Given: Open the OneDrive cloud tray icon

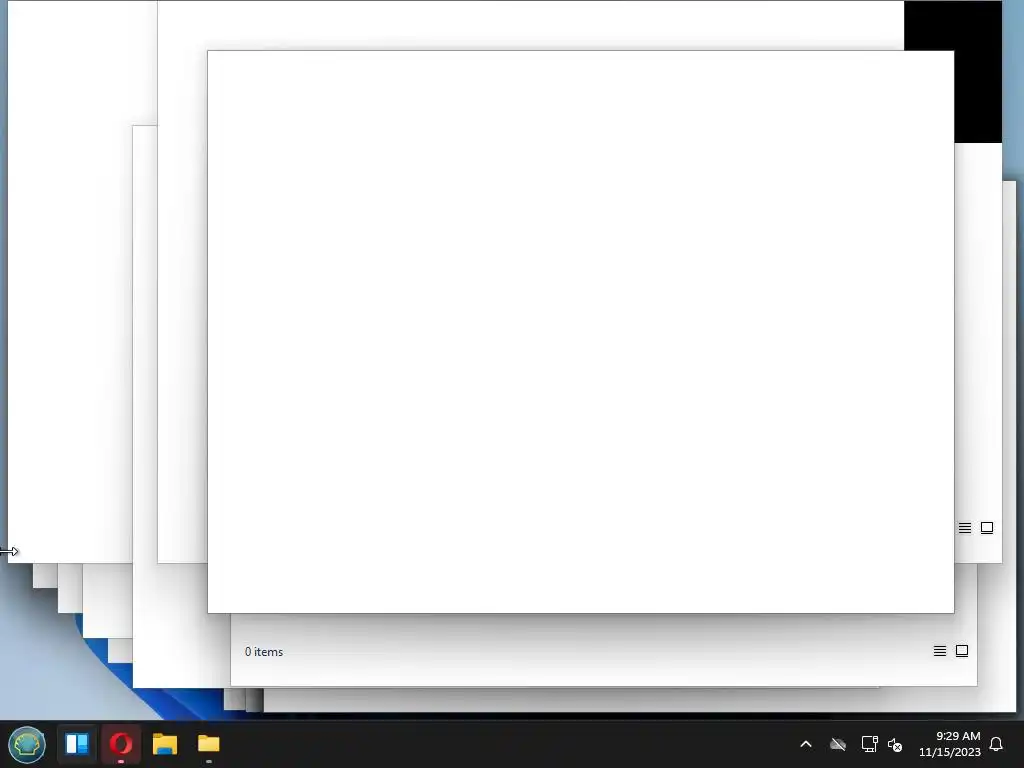Looking at the screenshot, I should tap(838, 744).
